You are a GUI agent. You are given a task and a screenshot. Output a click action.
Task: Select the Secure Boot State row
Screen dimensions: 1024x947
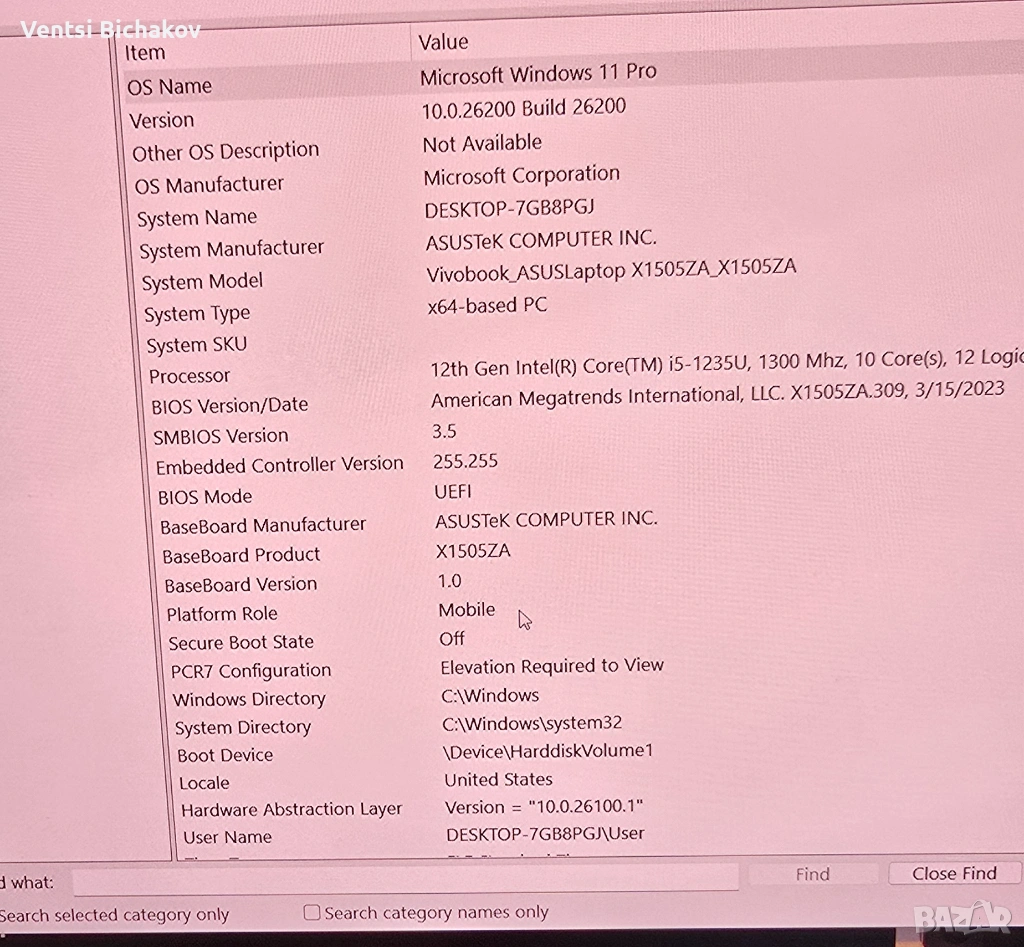click(x=241, y=642)
